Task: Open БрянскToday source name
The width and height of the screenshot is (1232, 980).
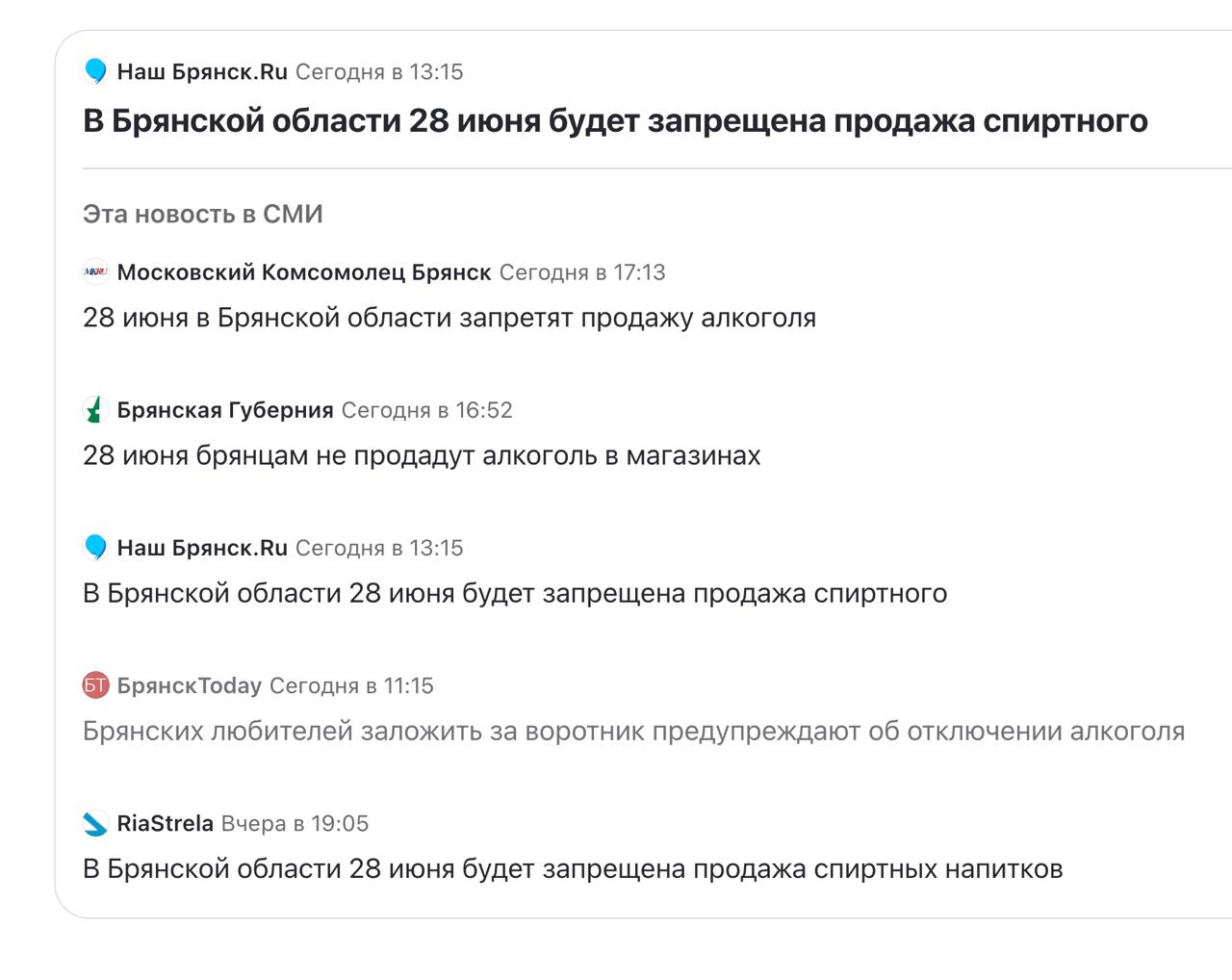Action: 190,685
